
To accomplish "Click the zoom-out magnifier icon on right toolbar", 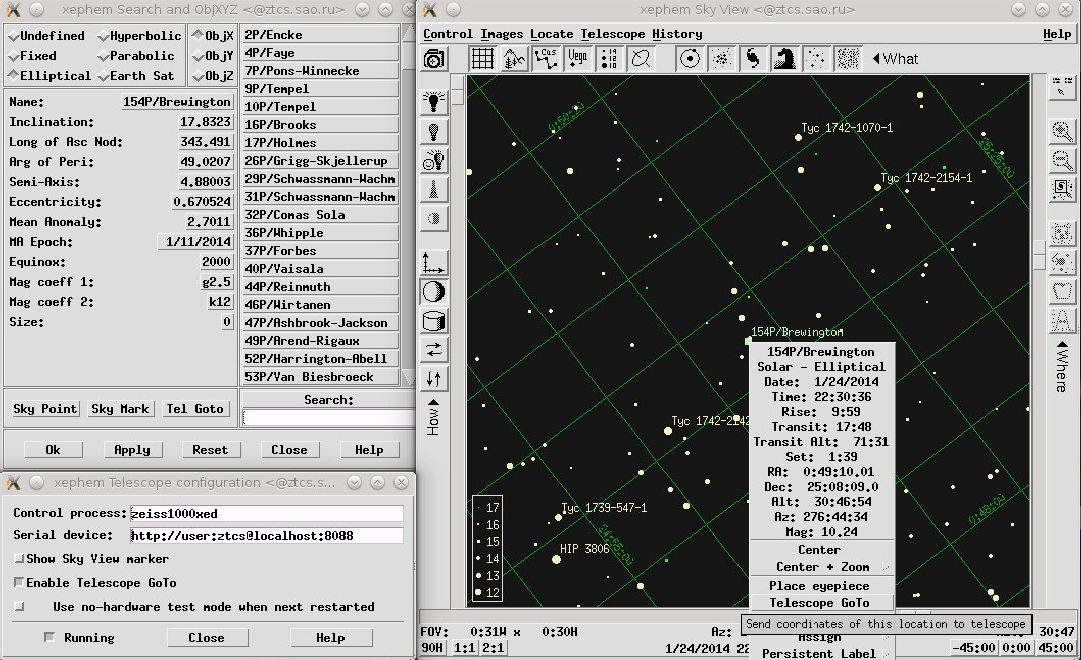I will (x=1062, y=161).
